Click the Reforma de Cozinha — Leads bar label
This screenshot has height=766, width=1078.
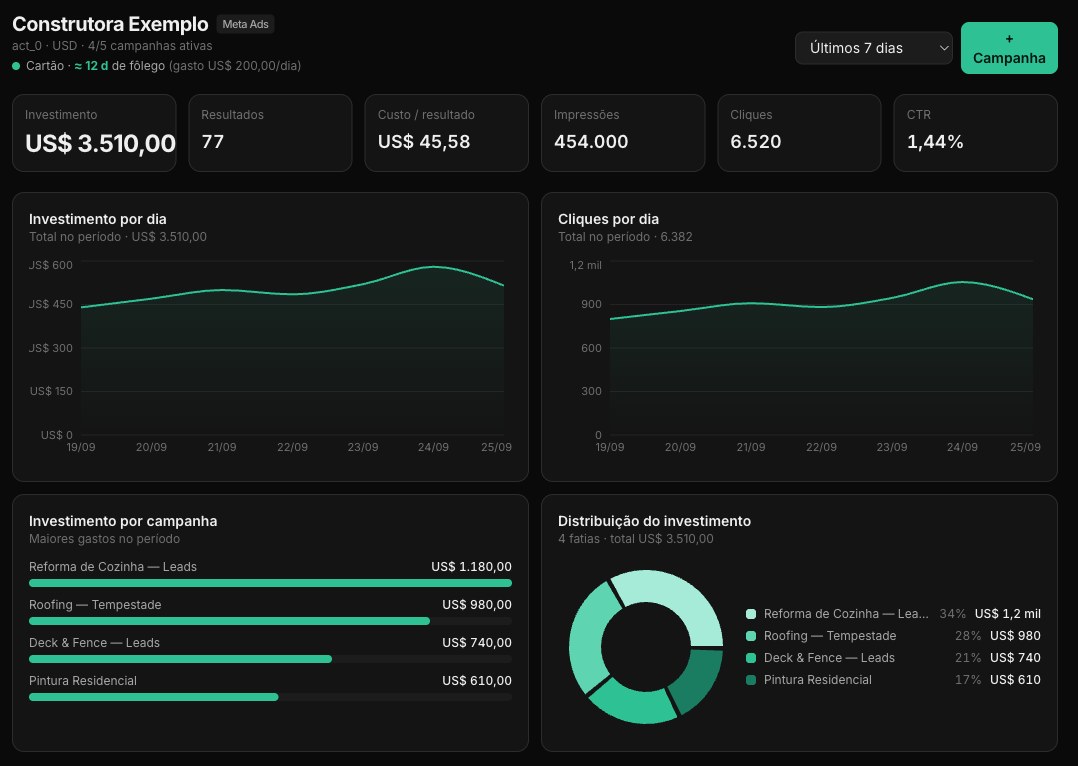coord(113,567)
